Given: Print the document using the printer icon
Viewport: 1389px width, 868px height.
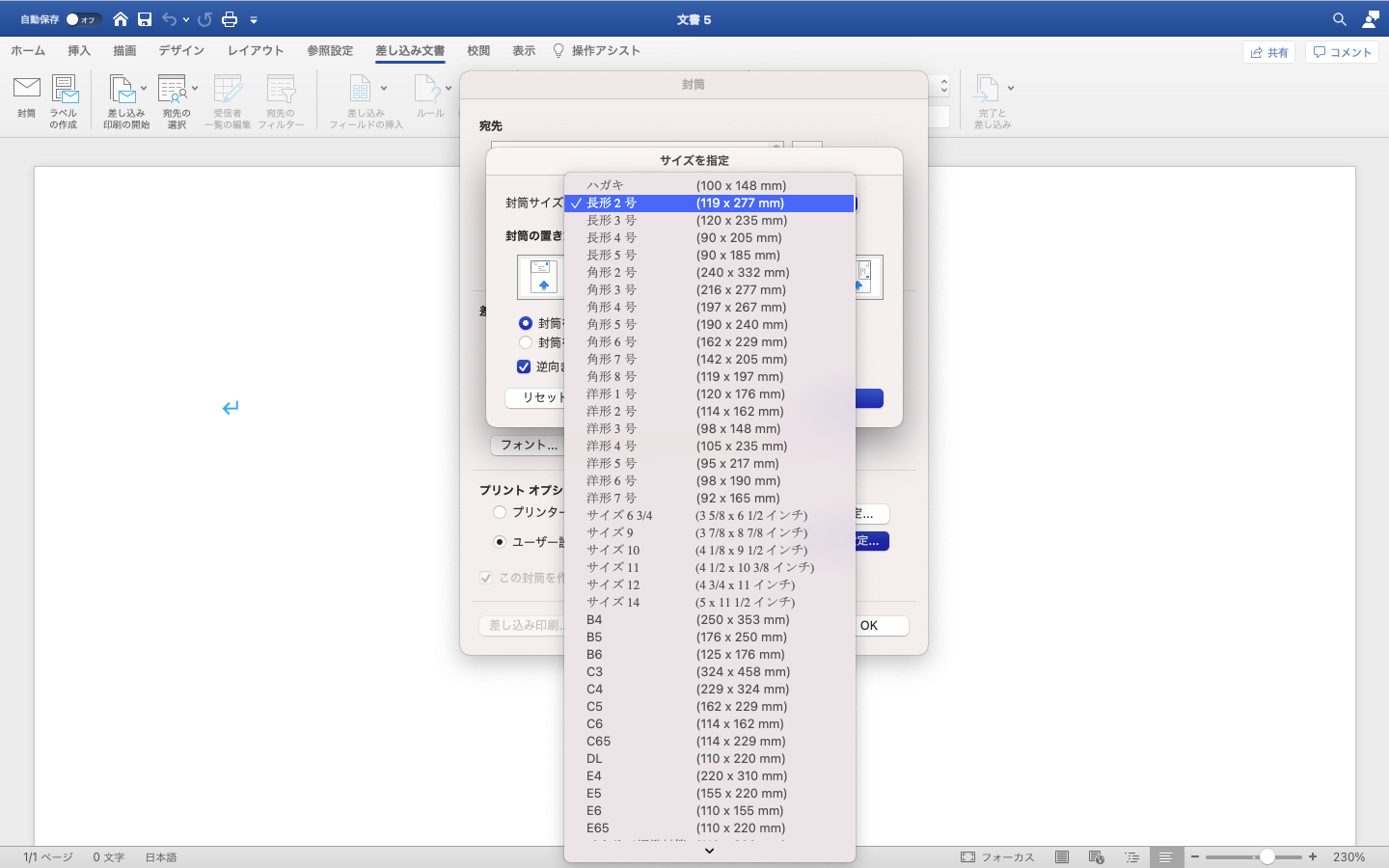Looking at the screenshot, I should coord(230,19).
